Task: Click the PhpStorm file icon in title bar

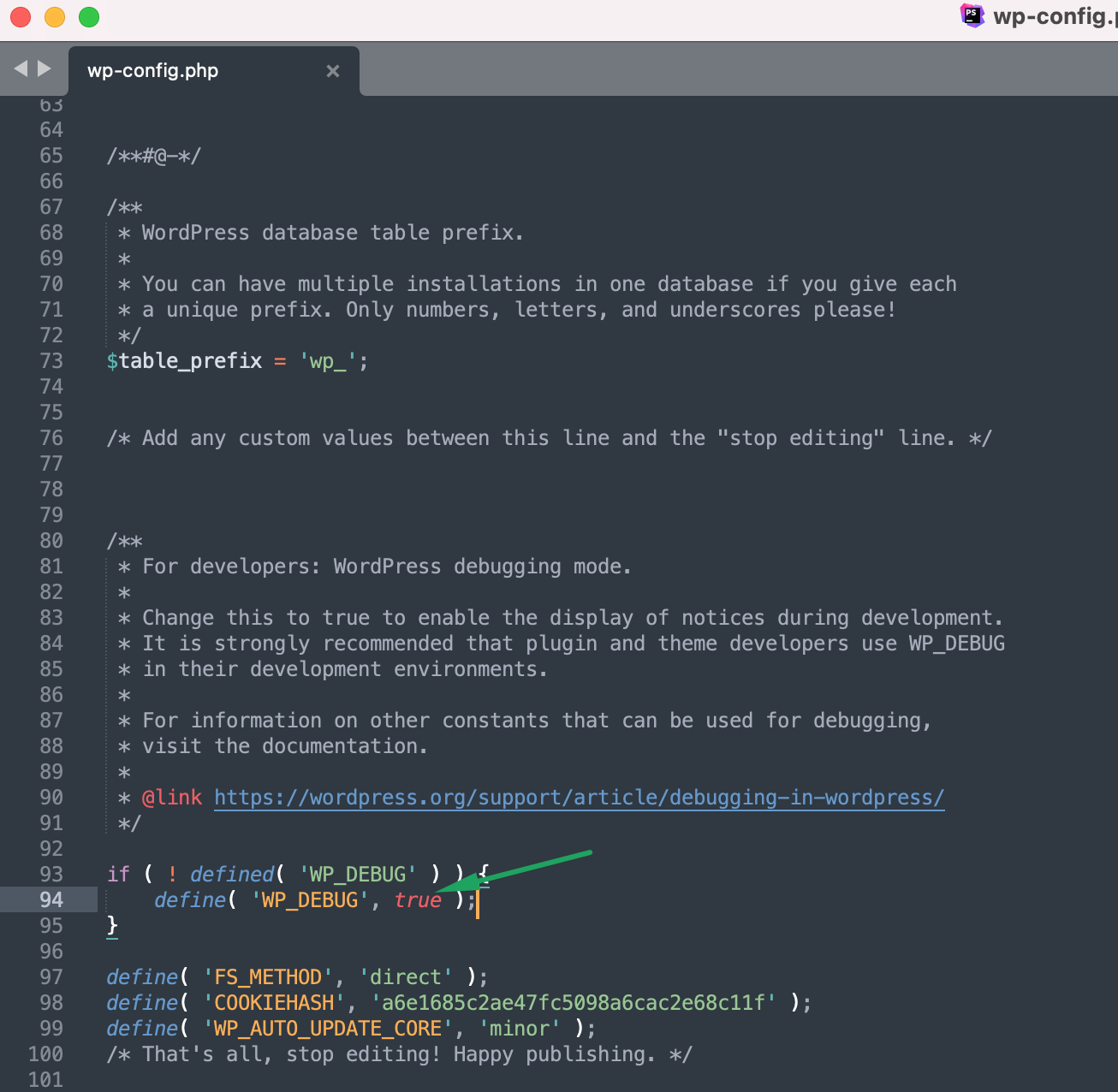Action: click(x=972, y=15)
